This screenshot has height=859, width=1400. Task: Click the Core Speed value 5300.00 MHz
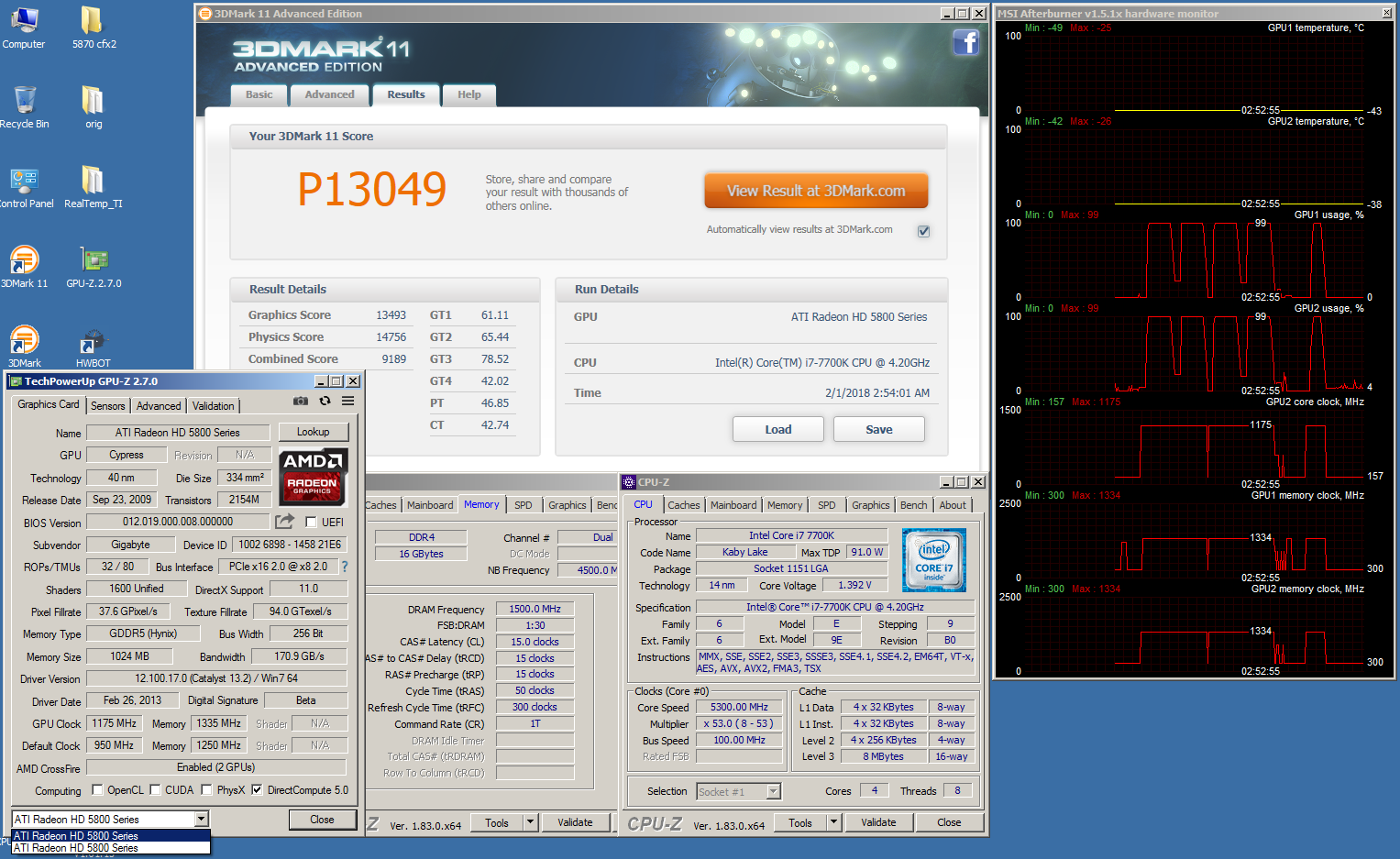click(739, 708)
